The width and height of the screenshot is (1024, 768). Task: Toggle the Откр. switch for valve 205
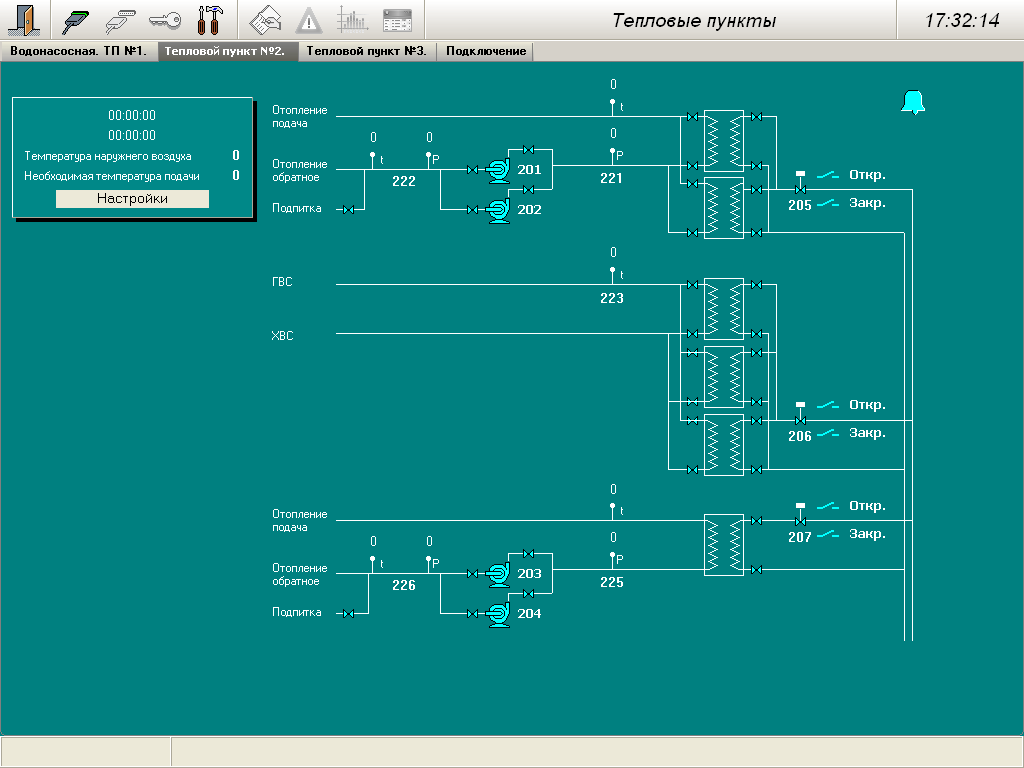click(x=829, y=175)
